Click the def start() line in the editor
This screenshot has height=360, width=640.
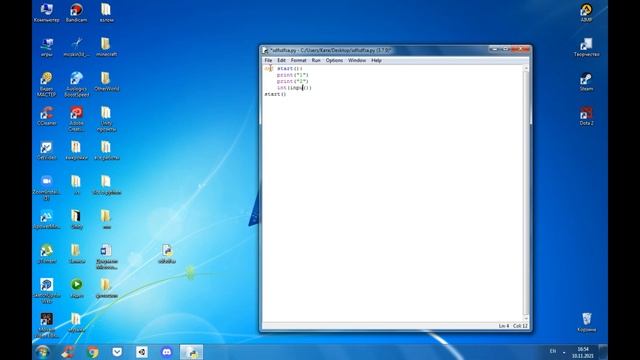pos(283,69)
